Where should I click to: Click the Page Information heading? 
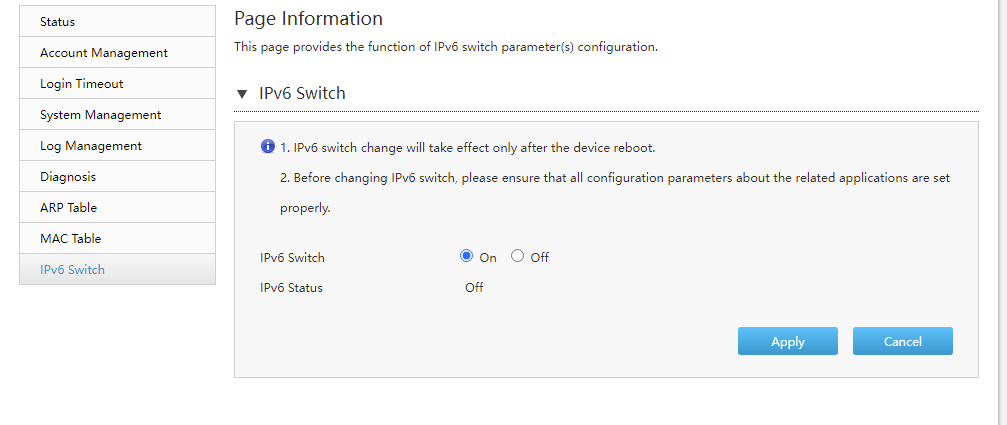308,19
